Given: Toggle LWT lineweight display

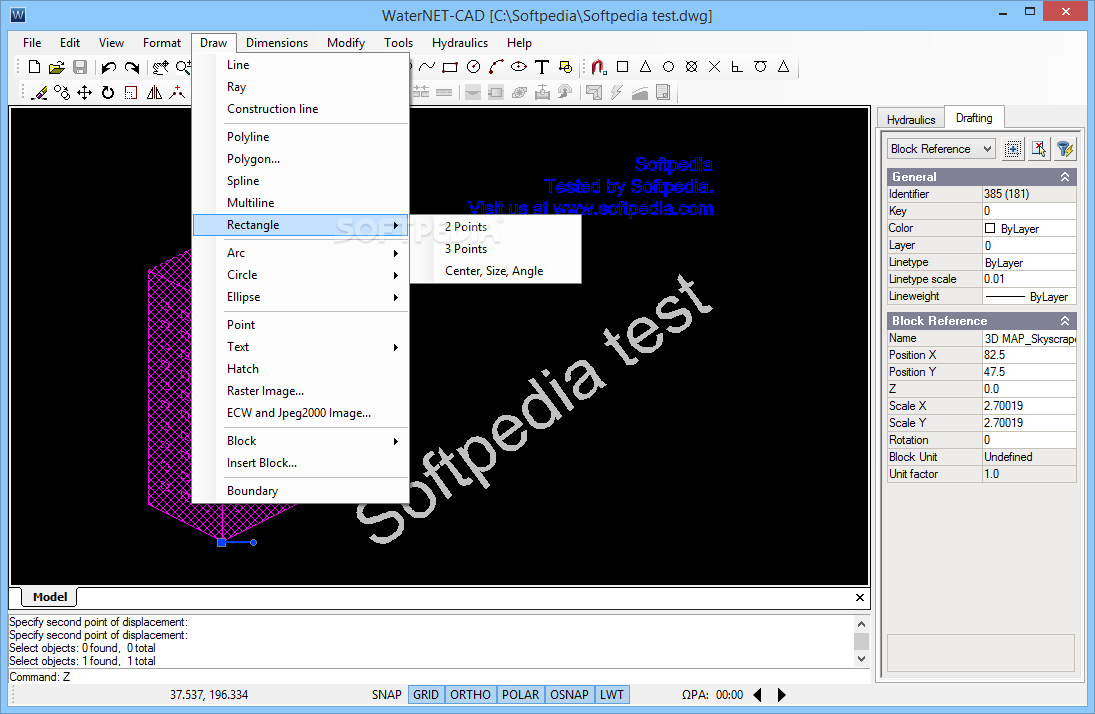Looking at the screenshot, I should (x=612, y=694).
